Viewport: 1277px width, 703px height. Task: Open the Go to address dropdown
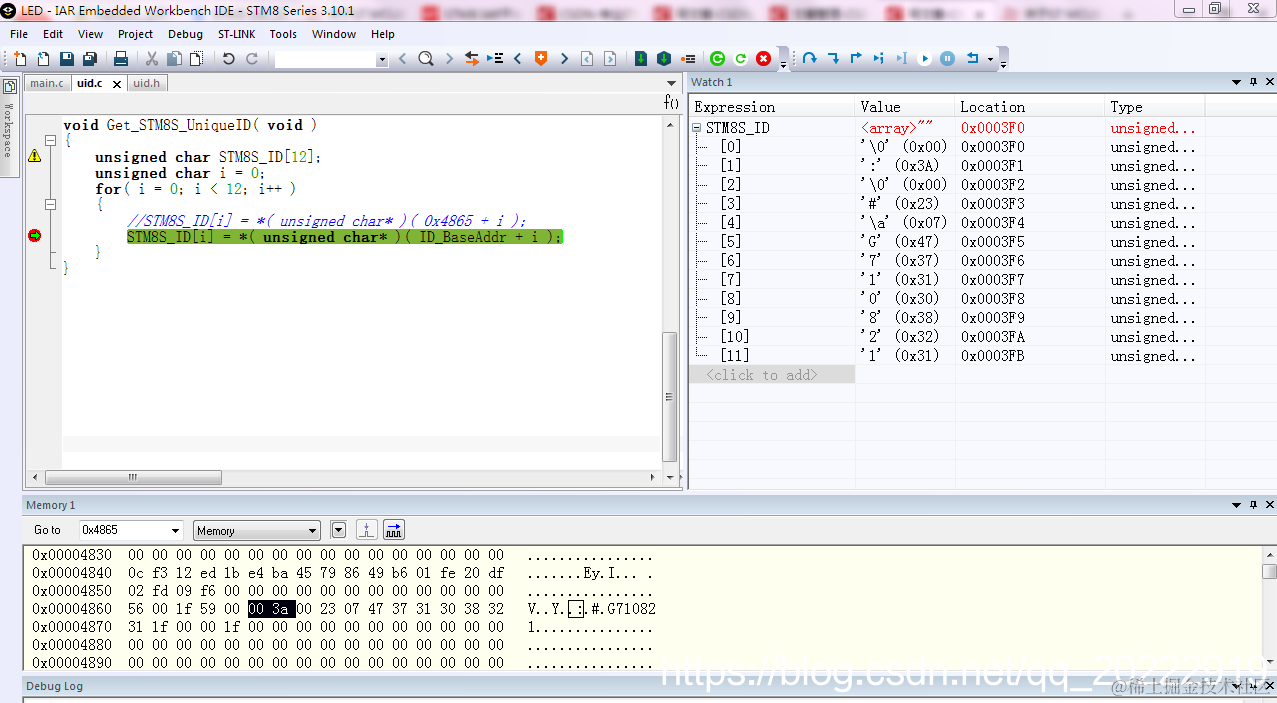(x=176, y=531)
